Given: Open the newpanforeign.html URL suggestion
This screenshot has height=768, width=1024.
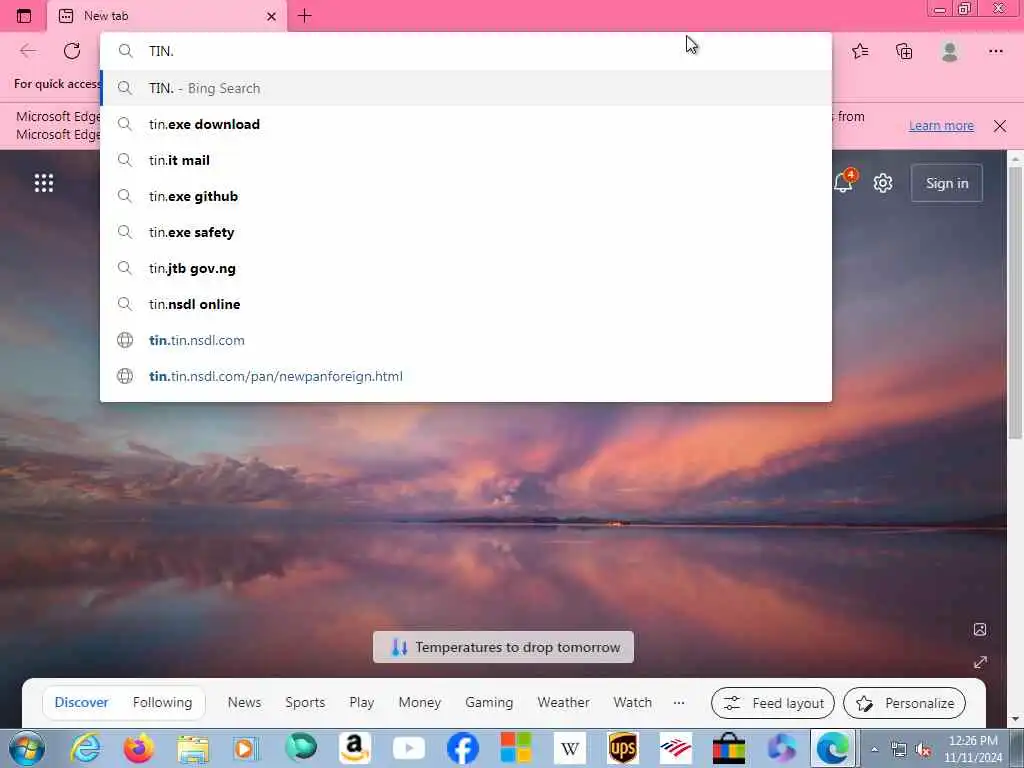Looking at the screenshot, I should (x=466, y=376).
